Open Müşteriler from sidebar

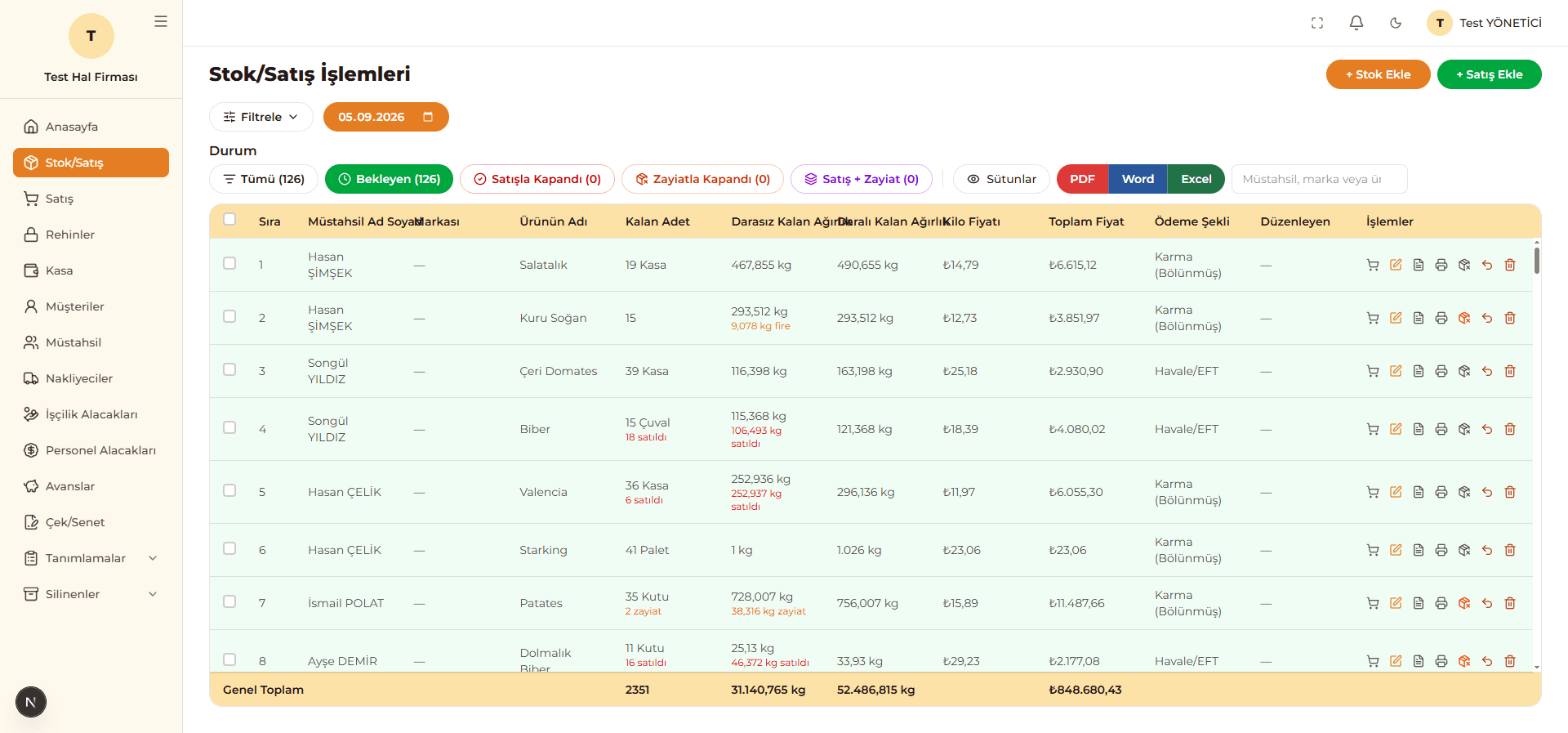[x=91, y=306]
